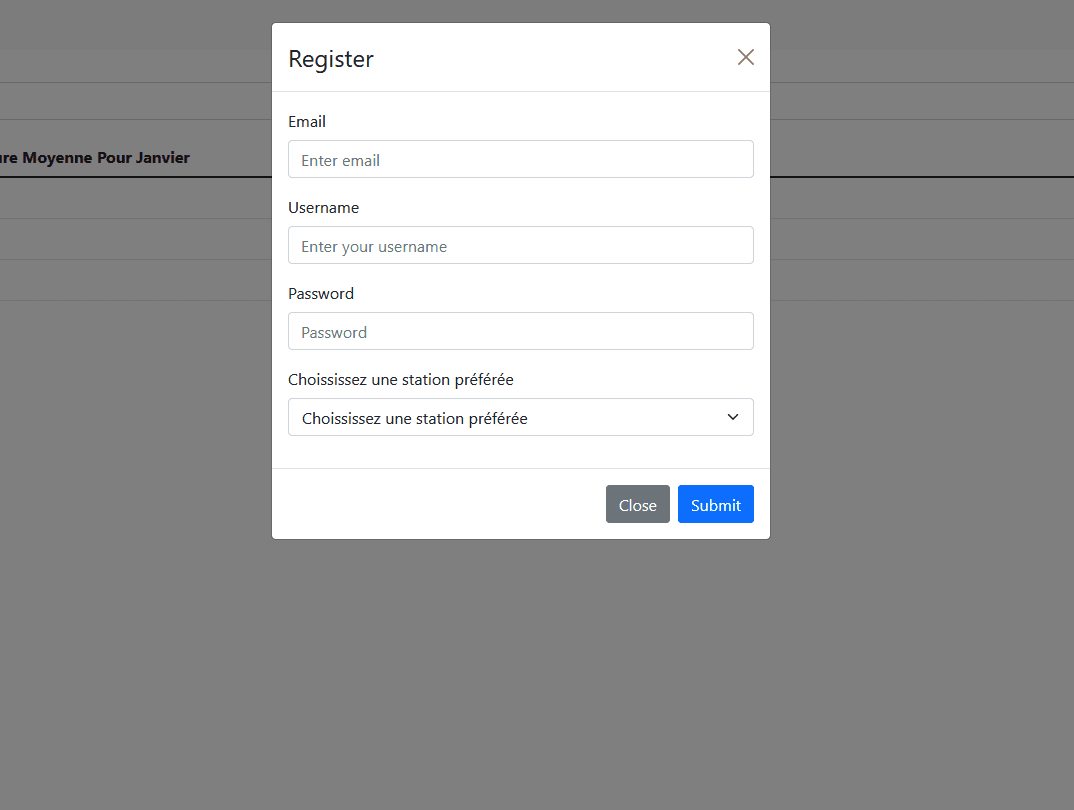
Task: Click the Enter your username field
Action: (x=521, y=245)
